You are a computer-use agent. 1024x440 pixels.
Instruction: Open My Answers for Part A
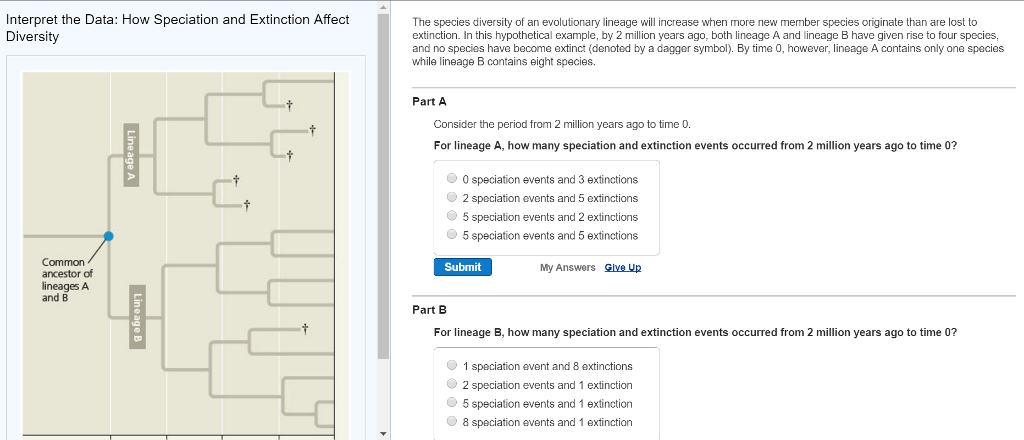[567, 268]
